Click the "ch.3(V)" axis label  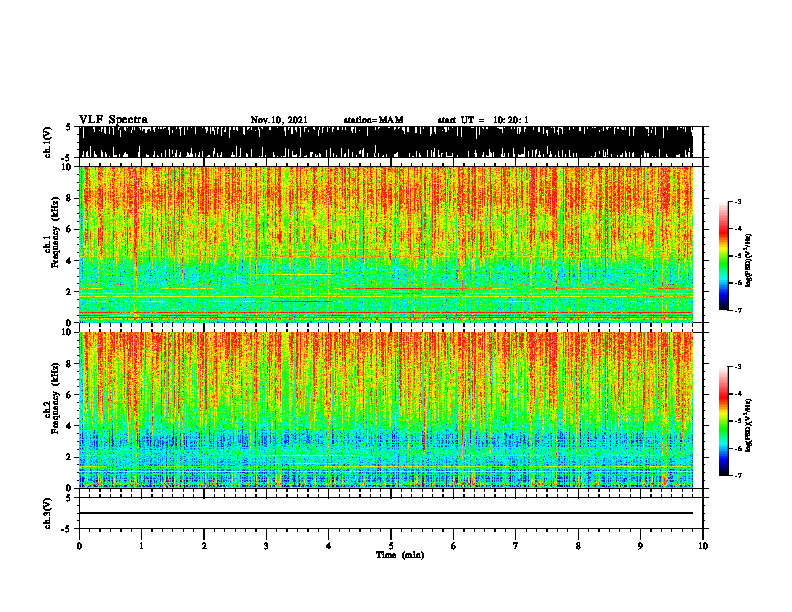click(x=47, y=513)
